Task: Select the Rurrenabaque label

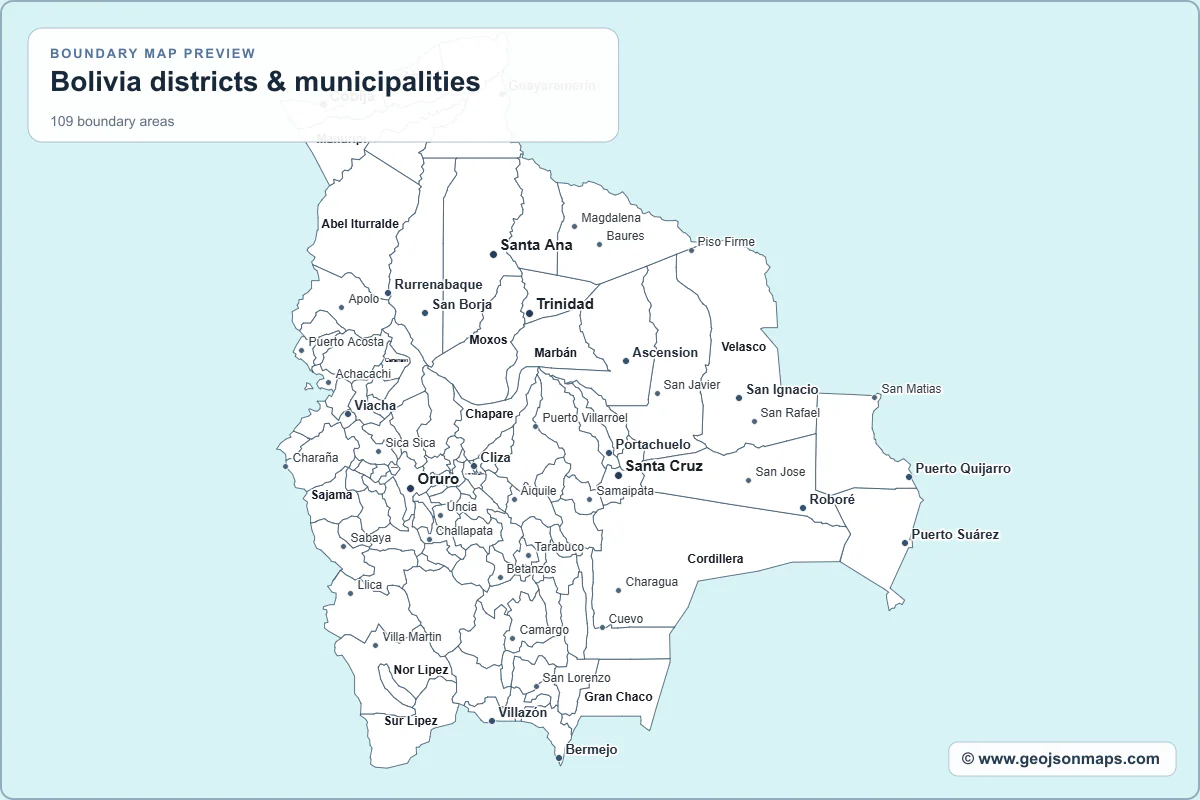Action: 438,285
